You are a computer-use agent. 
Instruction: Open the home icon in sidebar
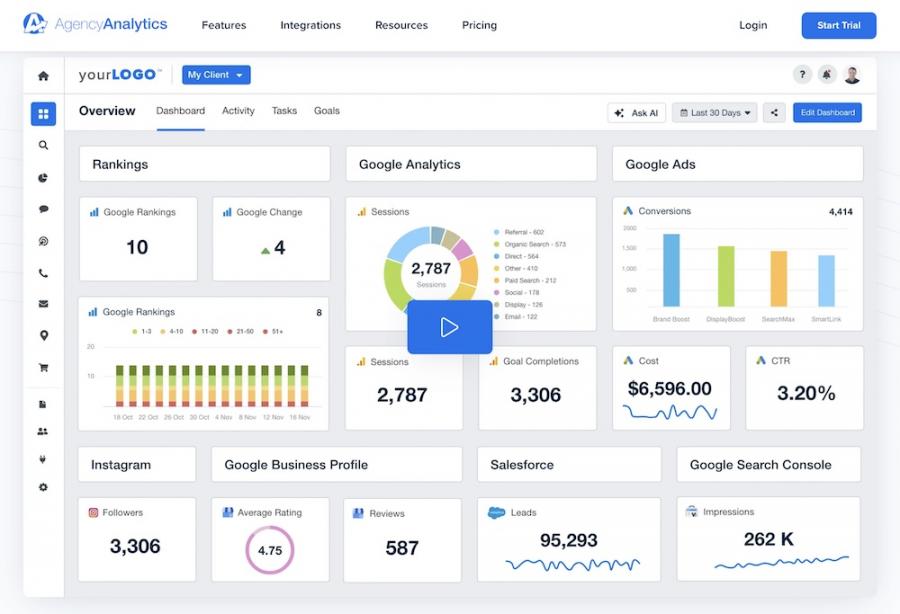(x=43, y=76)
